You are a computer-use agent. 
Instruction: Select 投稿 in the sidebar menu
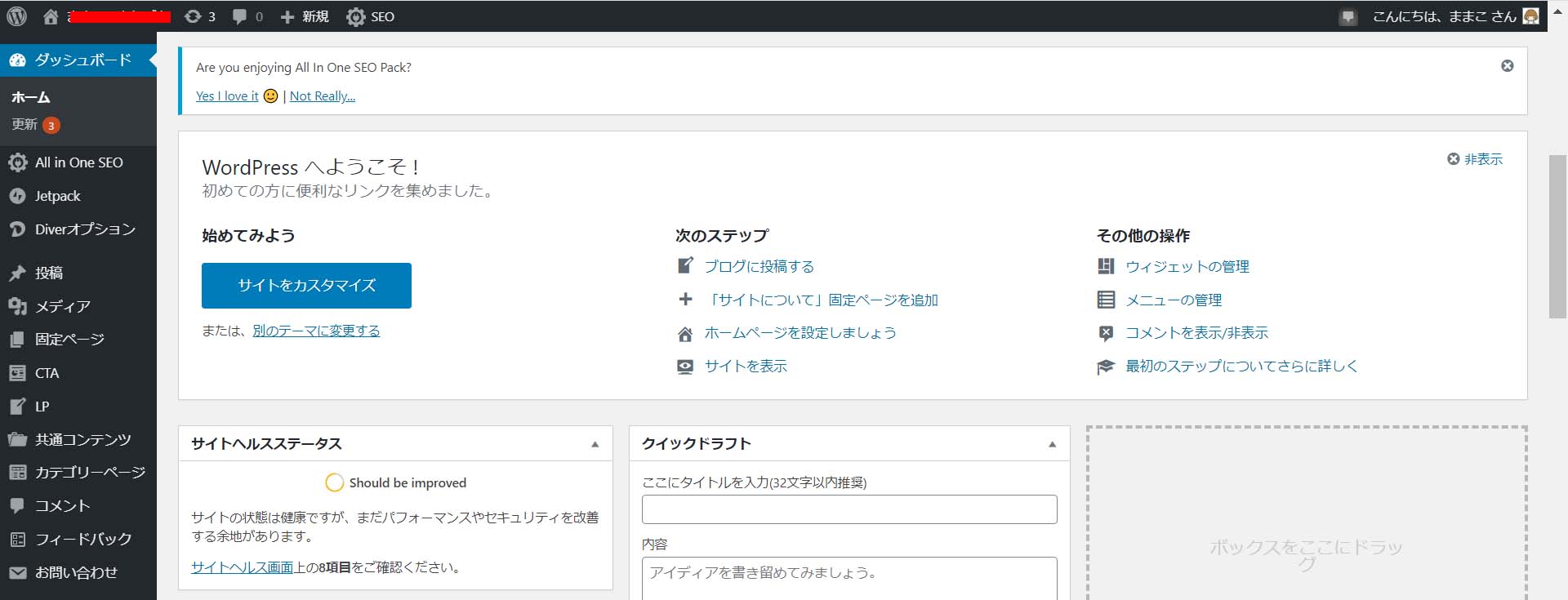(49, 273)
